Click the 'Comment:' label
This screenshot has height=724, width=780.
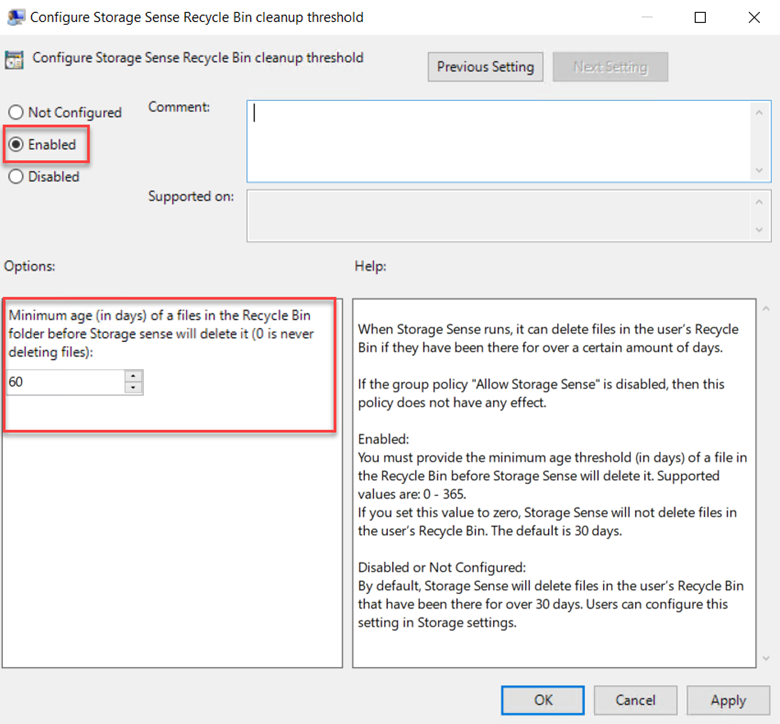tap(179, 107)
